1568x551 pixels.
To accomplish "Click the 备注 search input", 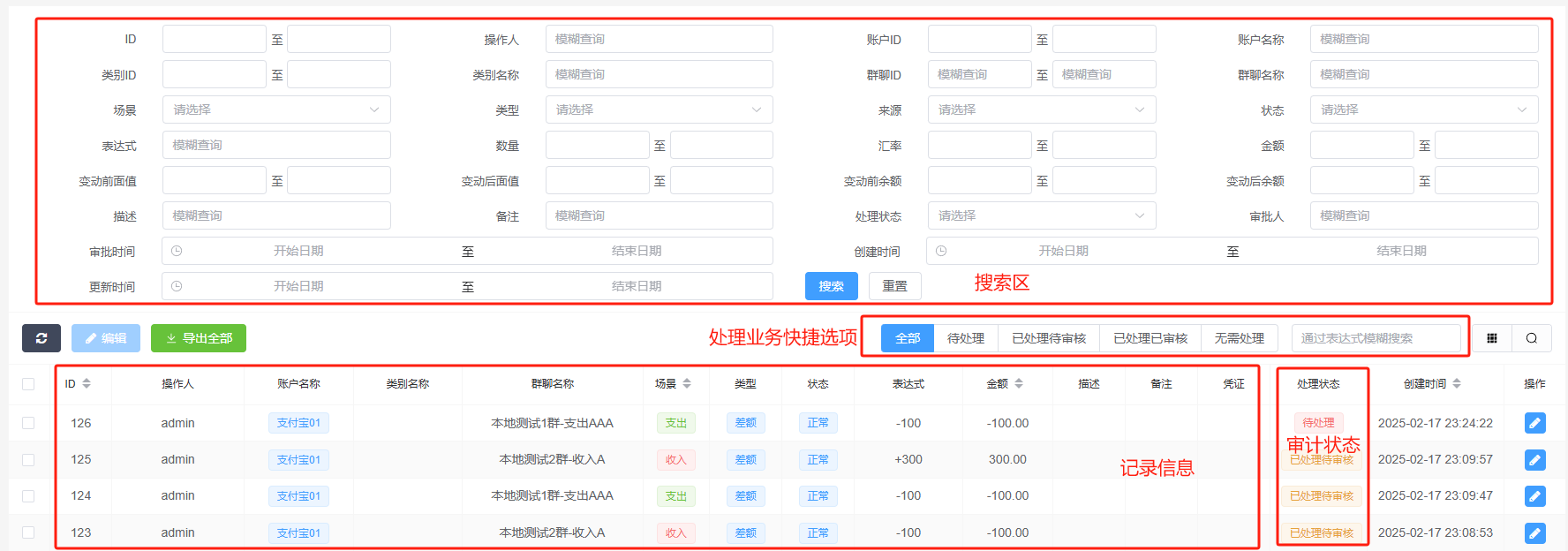I will tap(660, 215).
